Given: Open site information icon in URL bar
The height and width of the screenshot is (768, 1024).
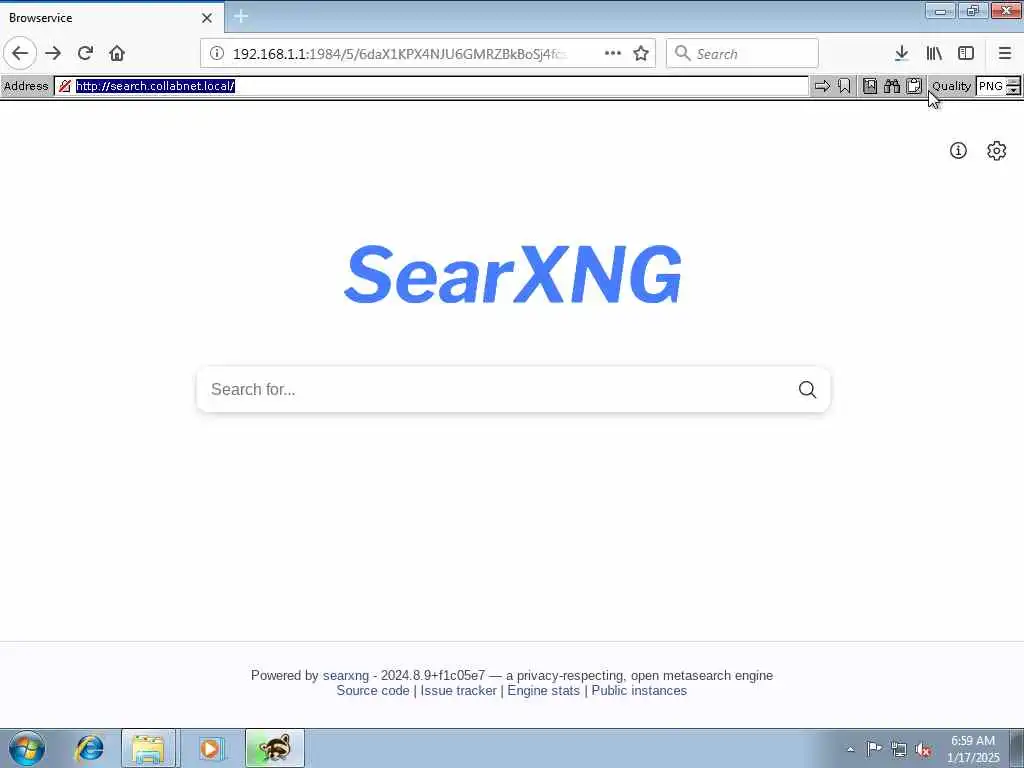Looking at the screenshot, I should pos(217,54).
